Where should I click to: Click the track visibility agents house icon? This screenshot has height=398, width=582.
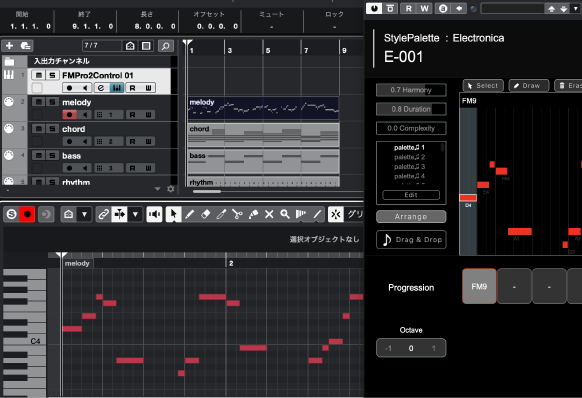click(130, 46)
